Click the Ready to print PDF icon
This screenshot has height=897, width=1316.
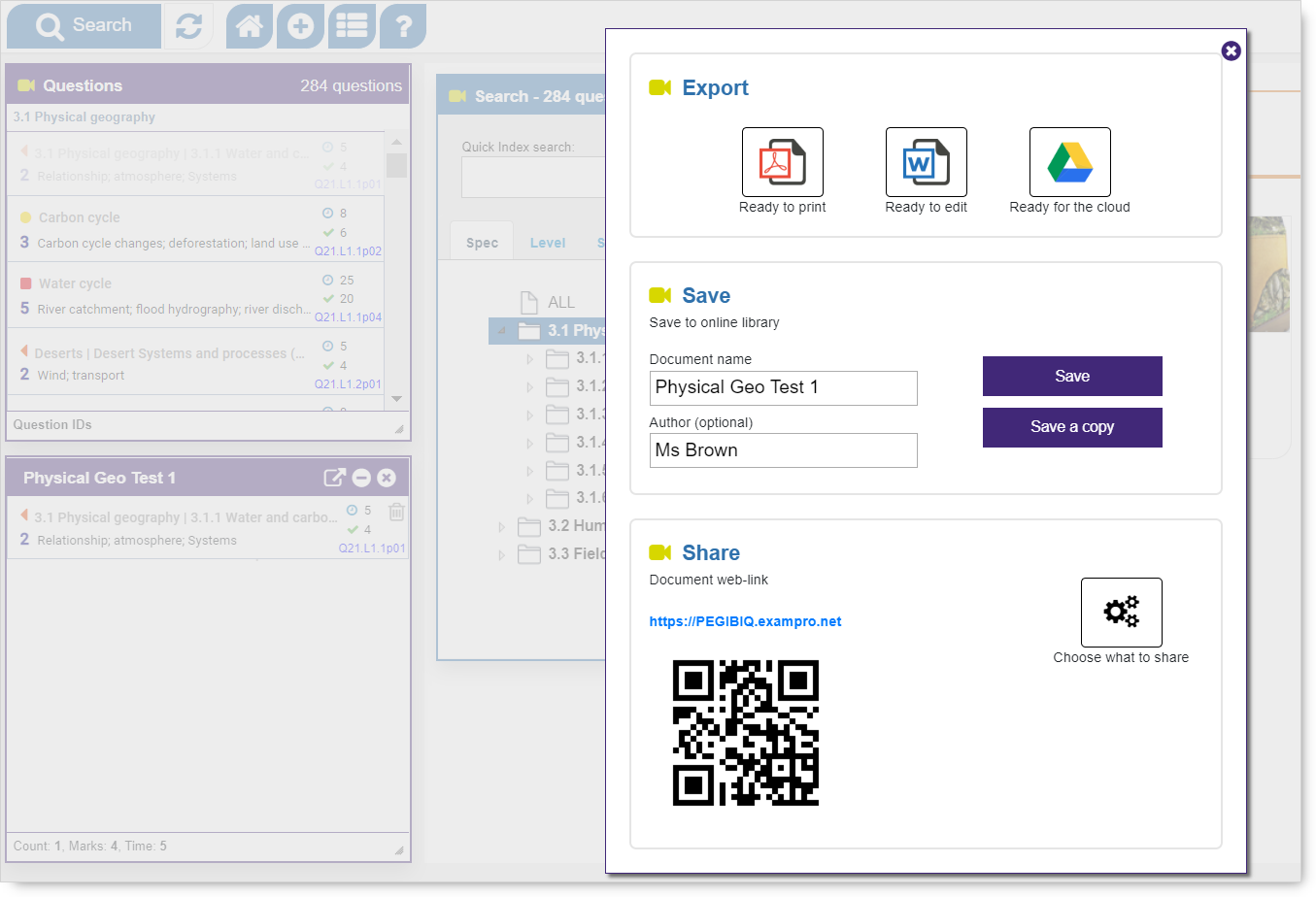coord(782,162)
